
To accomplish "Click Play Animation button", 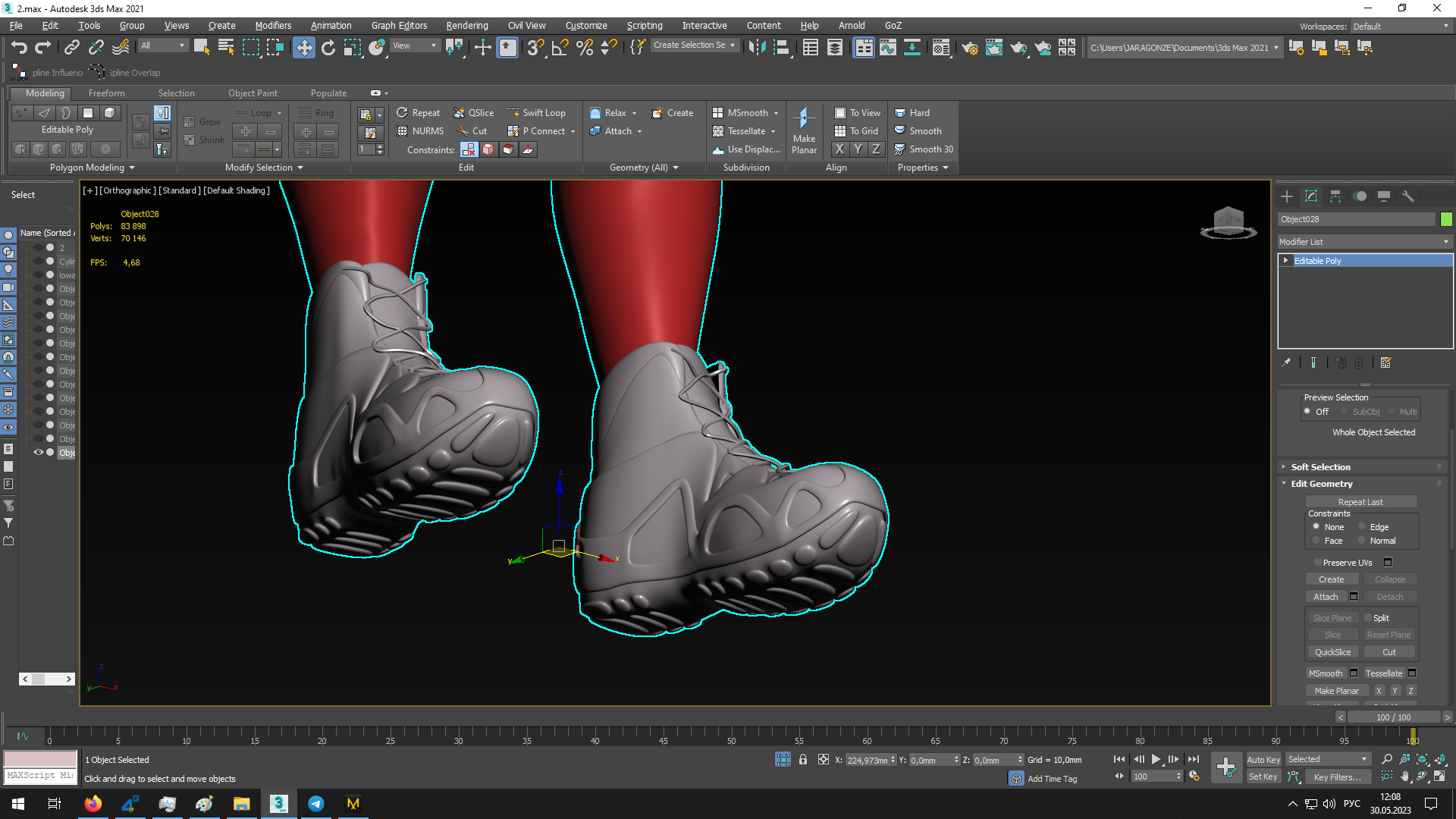I will point(1156,759).
